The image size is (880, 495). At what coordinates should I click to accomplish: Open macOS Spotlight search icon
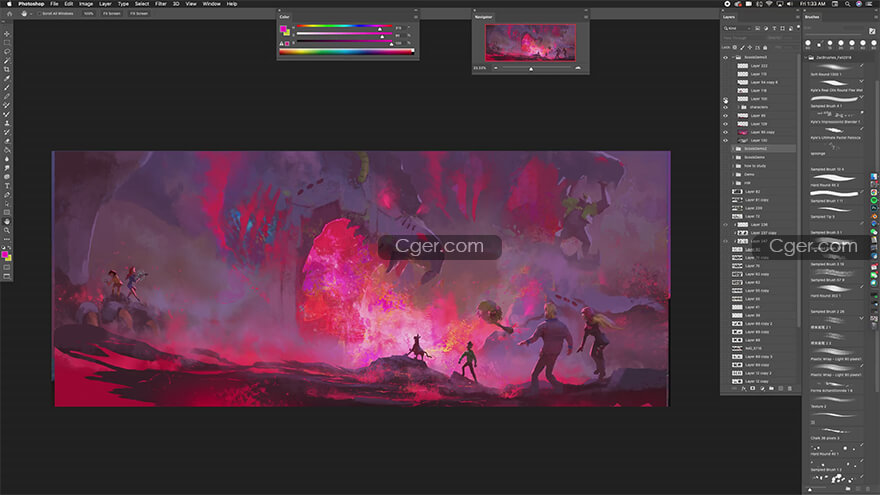click(847, 4)
